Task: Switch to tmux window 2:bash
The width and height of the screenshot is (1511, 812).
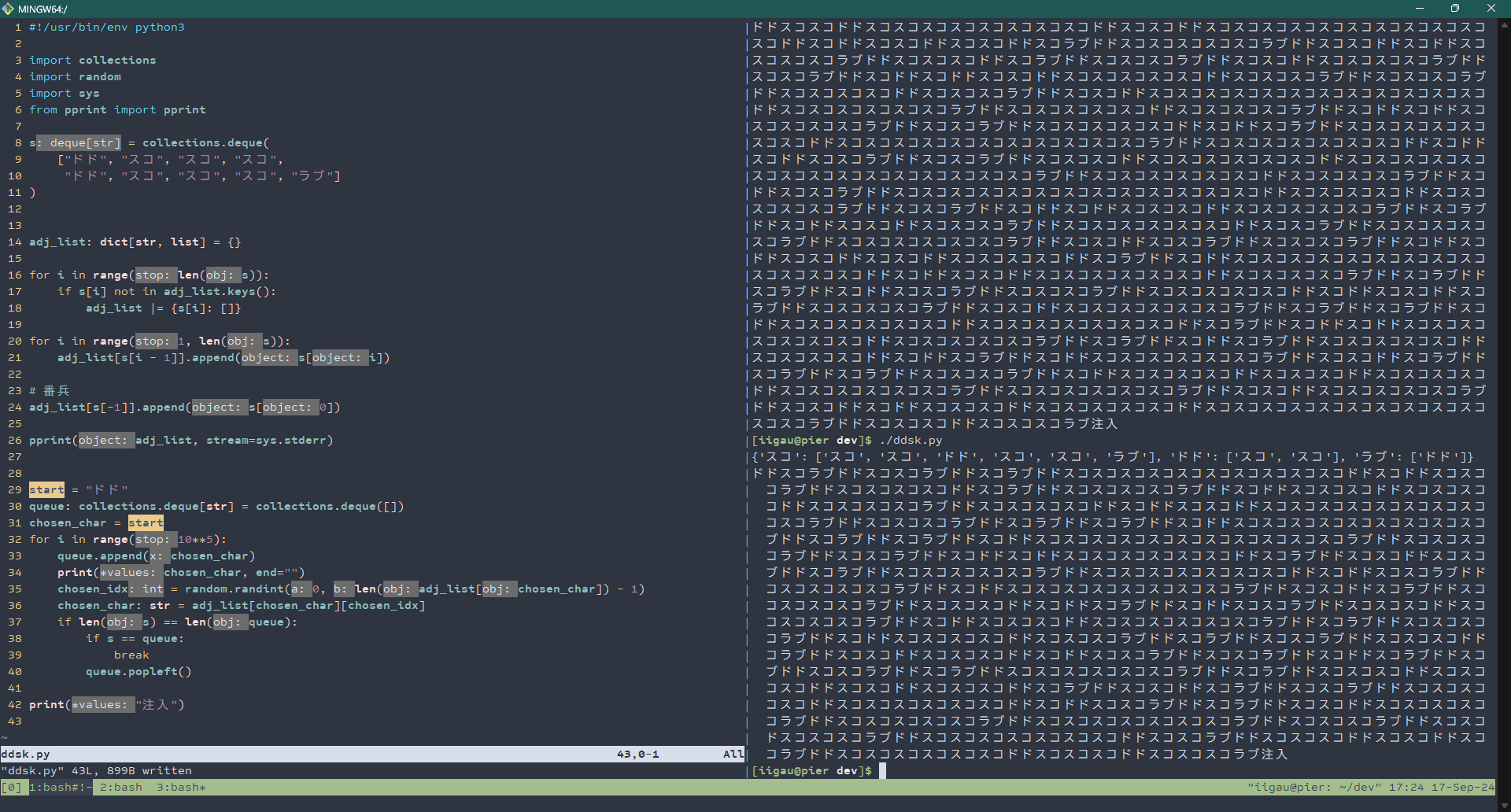Action: click(x=121, y=788)
